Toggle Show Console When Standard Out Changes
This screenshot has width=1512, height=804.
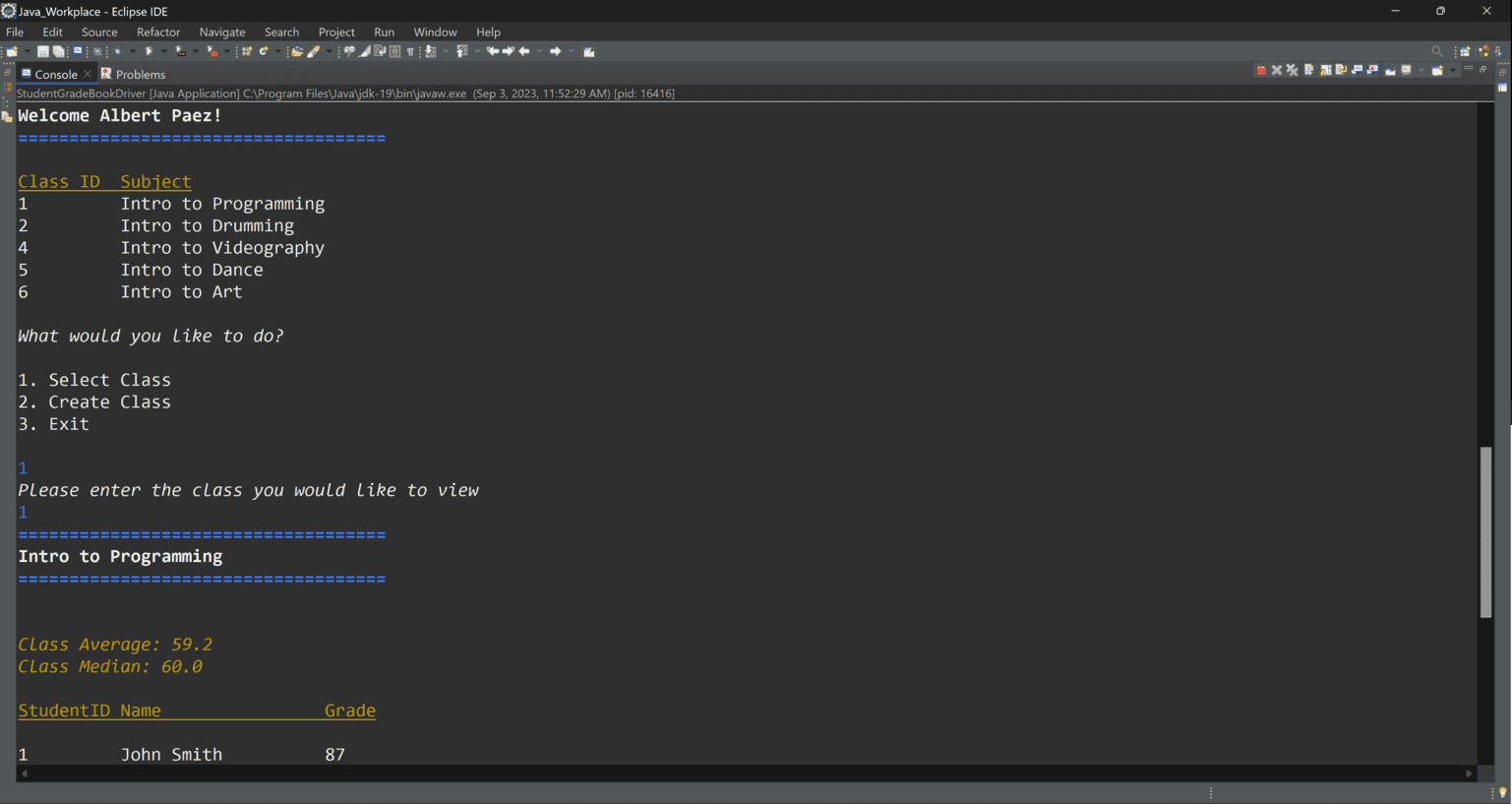1357,70
